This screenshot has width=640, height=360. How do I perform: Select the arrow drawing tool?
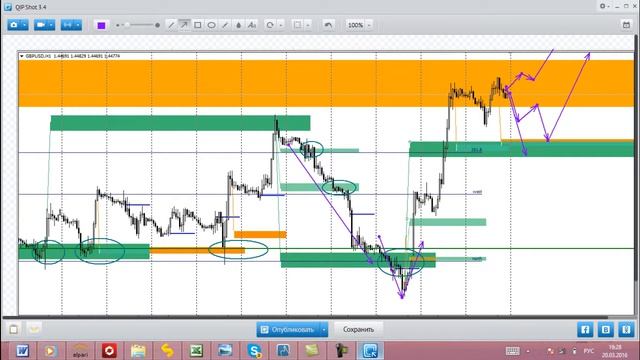[184, 25]
